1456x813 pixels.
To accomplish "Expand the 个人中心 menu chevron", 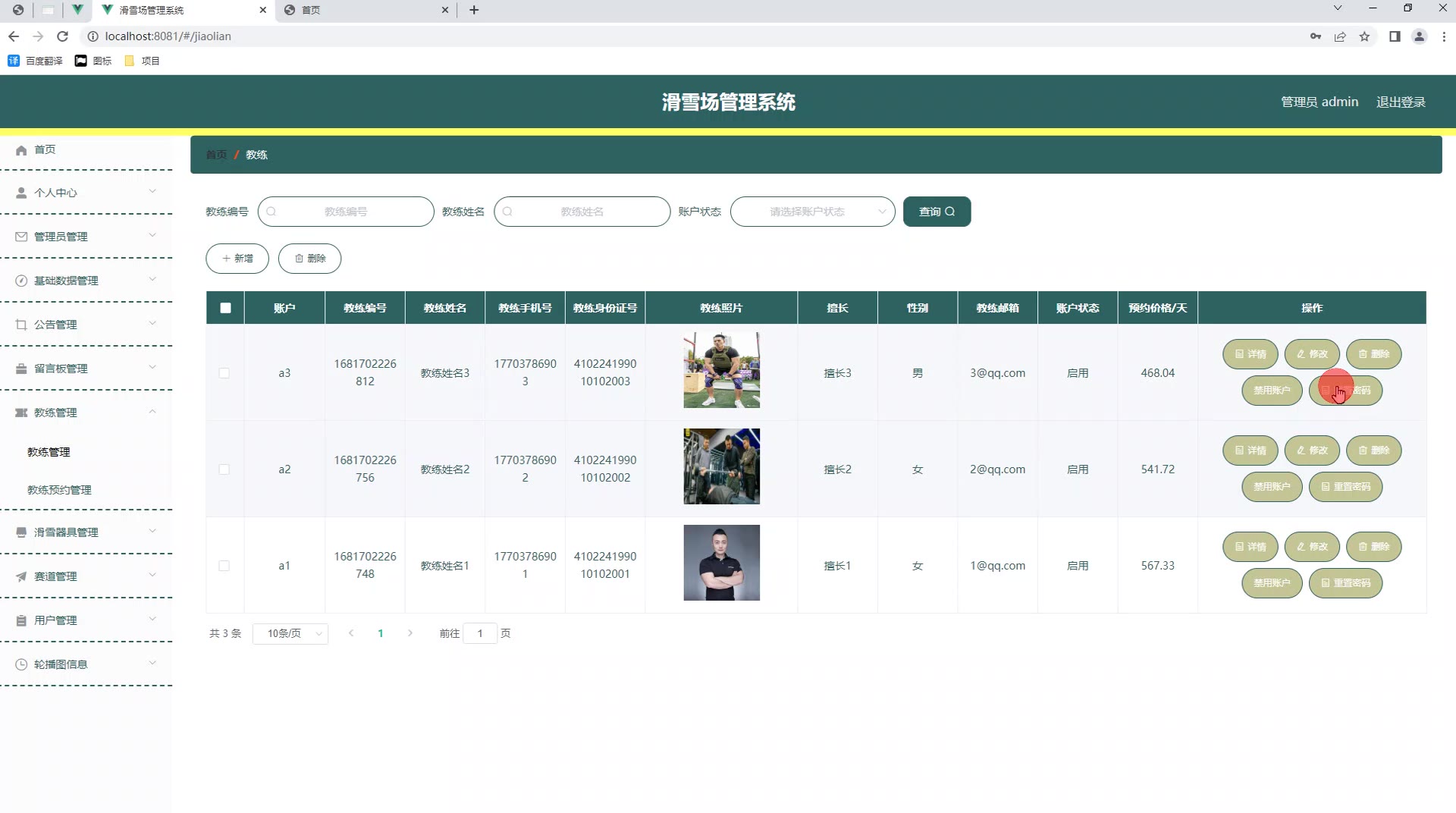I will point(152,192).
